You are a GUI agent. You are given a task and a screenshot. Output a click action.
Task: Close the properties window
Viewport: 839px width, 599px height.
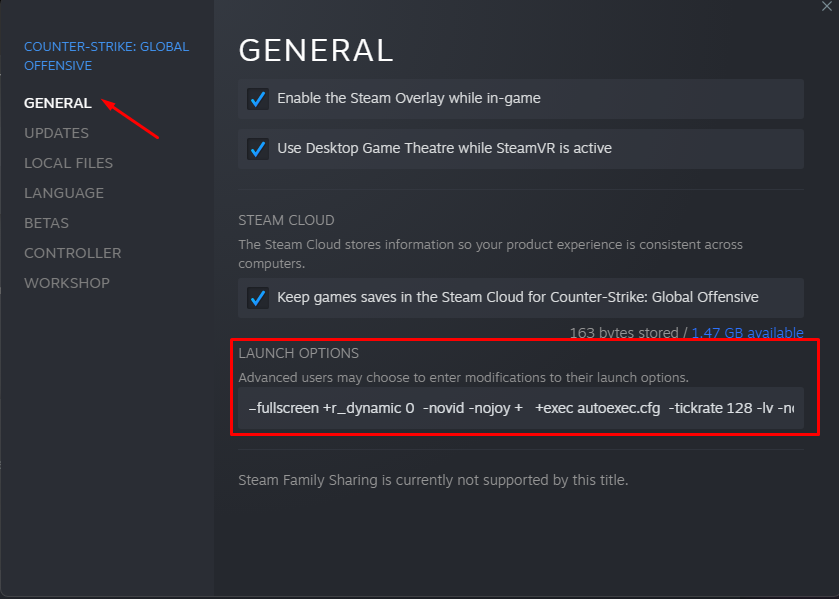(x=826, y=6)
